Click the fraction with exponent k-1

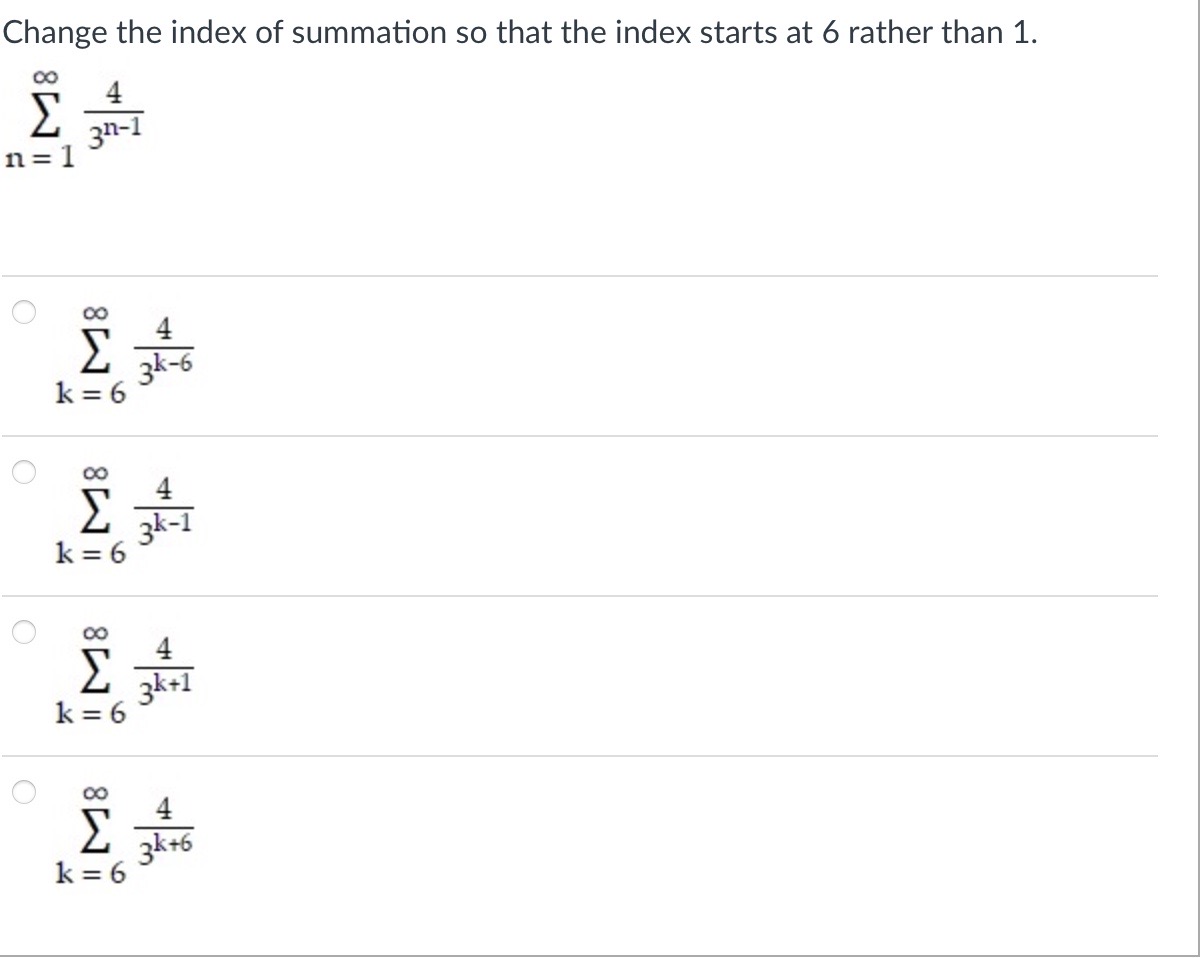pyautogui.click(x=166, y=506)
